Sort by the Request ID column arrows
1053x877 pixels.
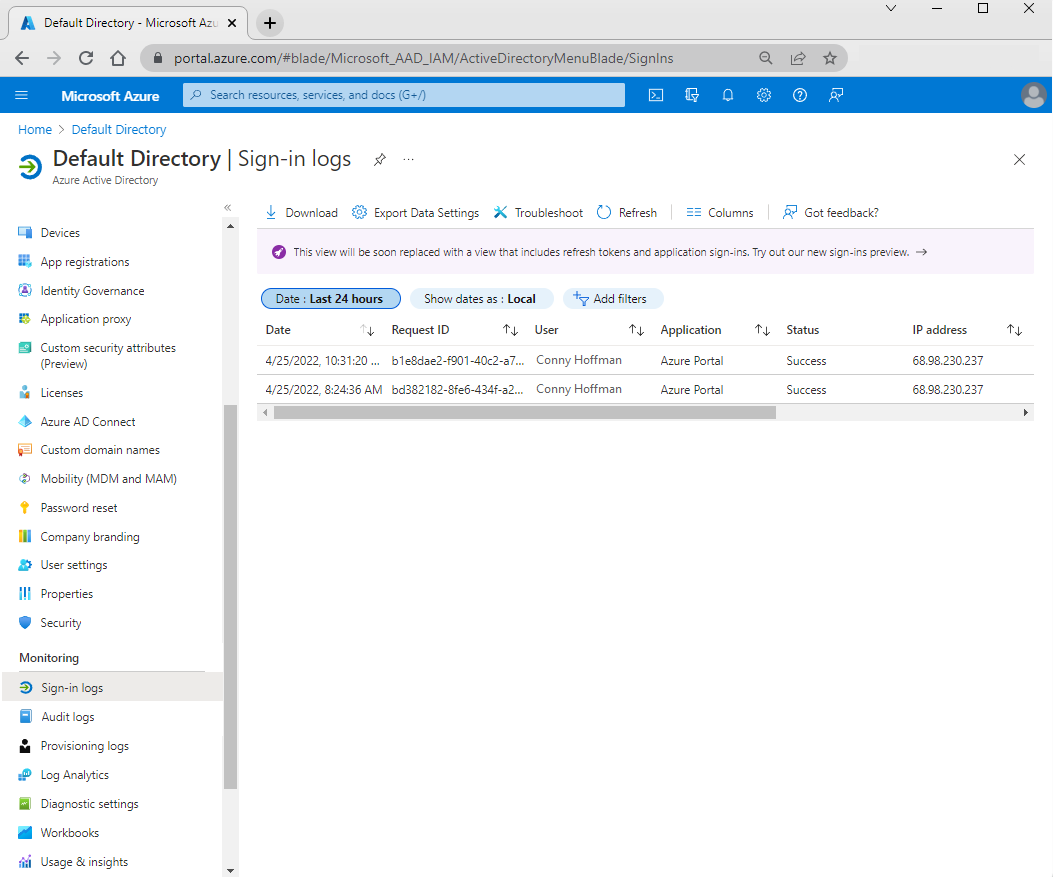click(510, 330)
